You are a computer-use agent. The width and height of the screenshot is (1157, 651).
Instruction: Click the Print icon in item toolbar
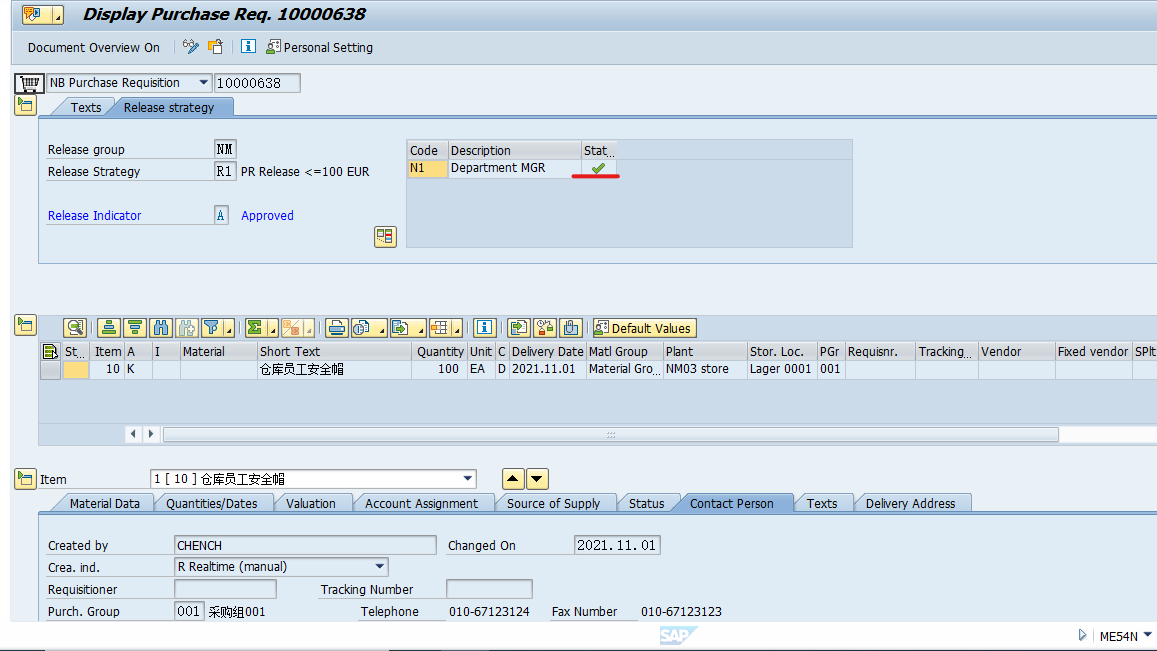(x=336, y=328)
